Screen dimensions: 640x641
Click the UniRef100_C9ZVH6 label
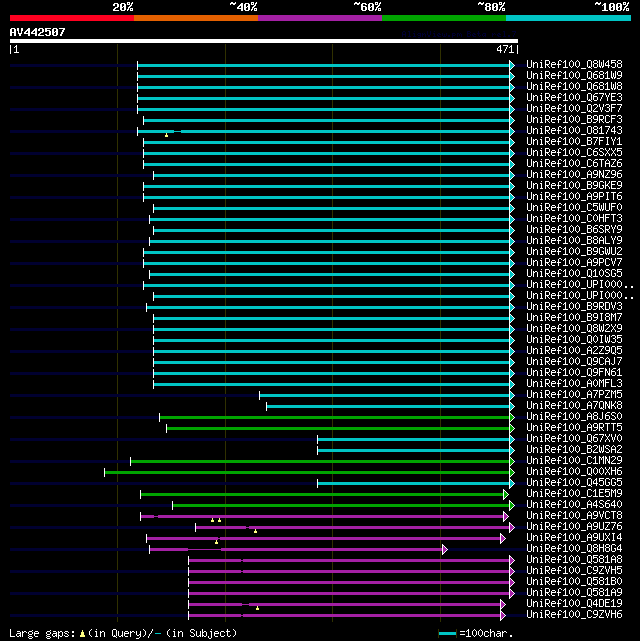click(x=574, y=614)
